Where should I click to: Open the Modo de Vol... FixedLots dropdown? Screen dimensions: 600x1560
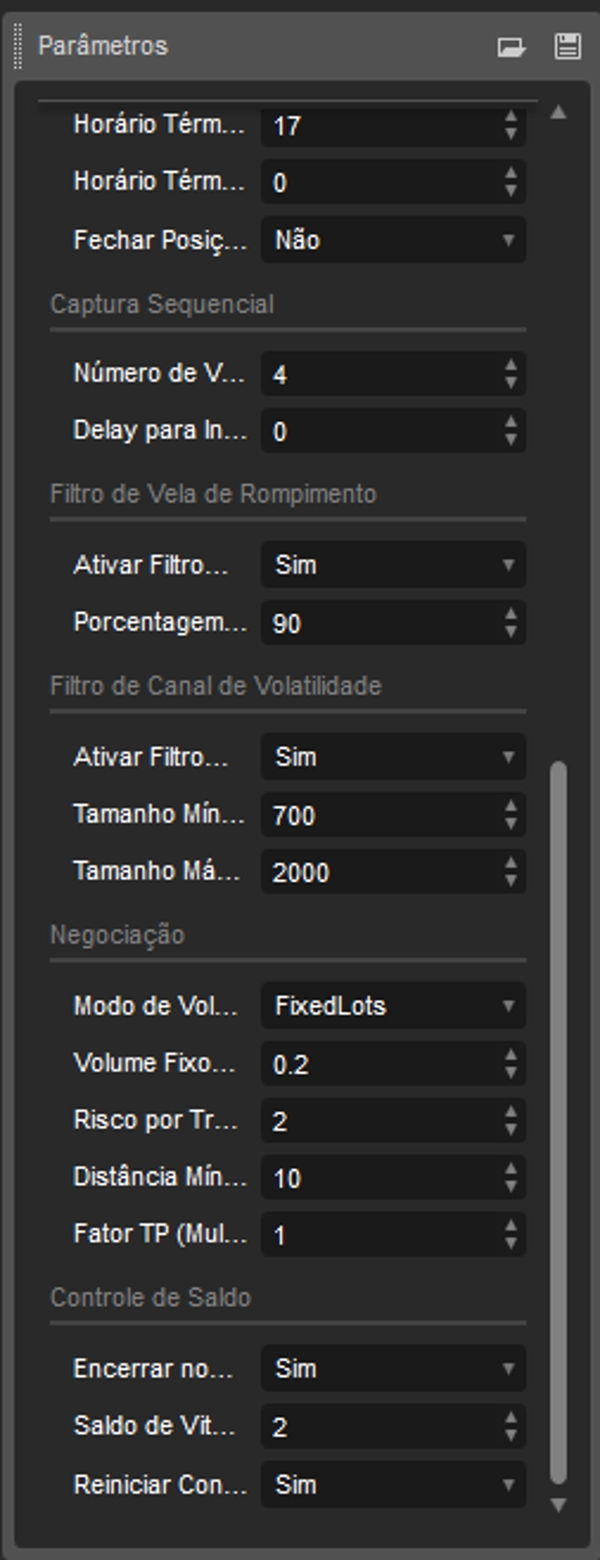click(393, 1006)
